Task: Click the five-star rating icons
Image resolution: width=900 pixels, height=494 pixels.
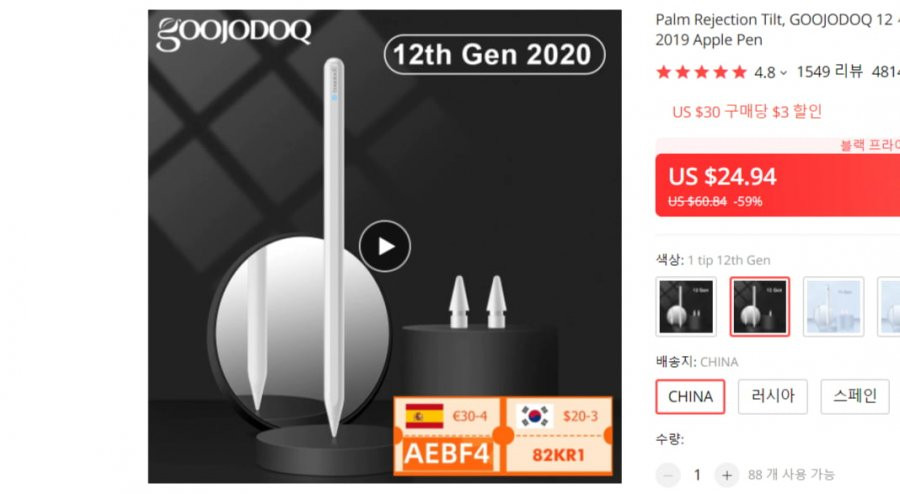Action: click(701, 72)
